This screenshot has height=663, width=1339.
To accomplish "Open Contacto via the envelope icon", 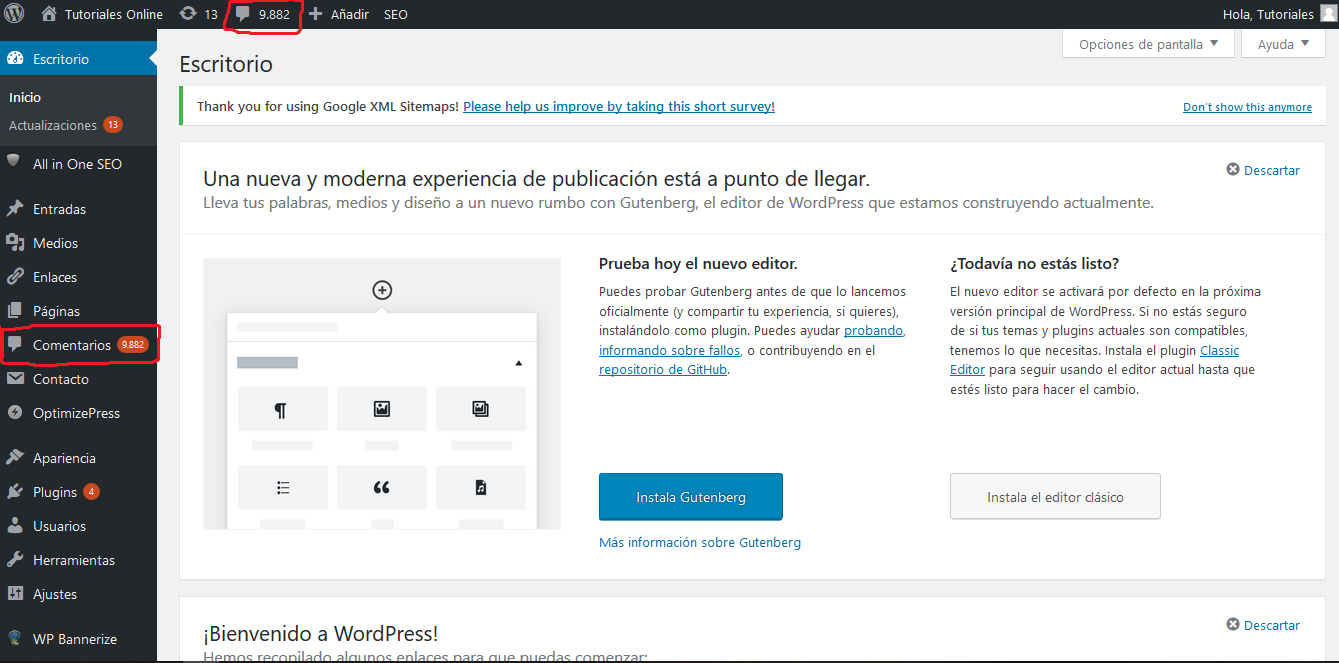I will [15, 379].
